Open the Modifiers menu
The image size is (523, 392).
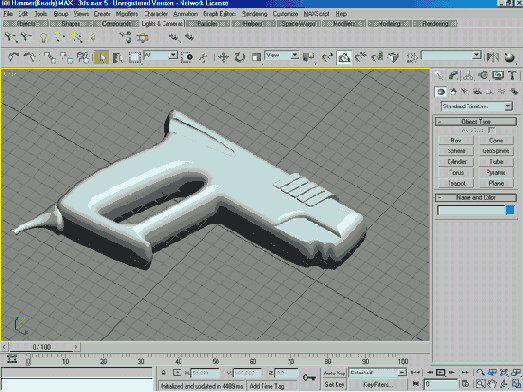coord(127,14)
